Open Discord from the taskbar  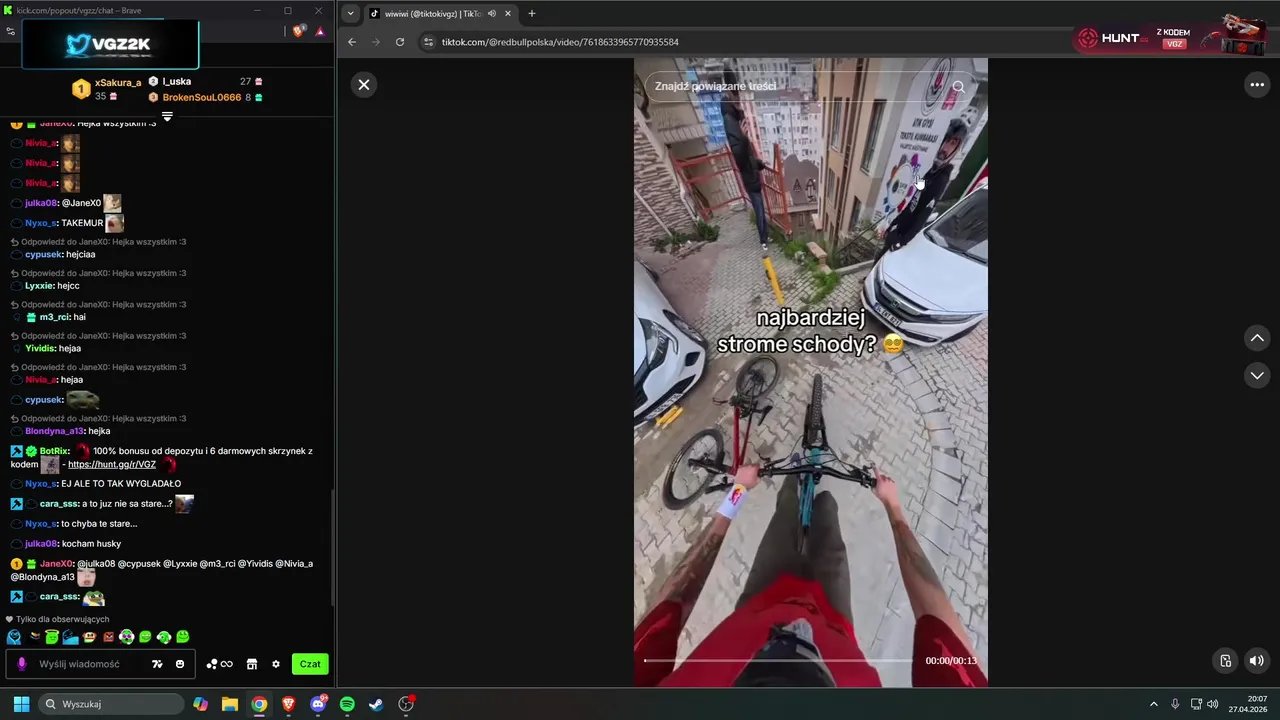click(x=318, y=704)
